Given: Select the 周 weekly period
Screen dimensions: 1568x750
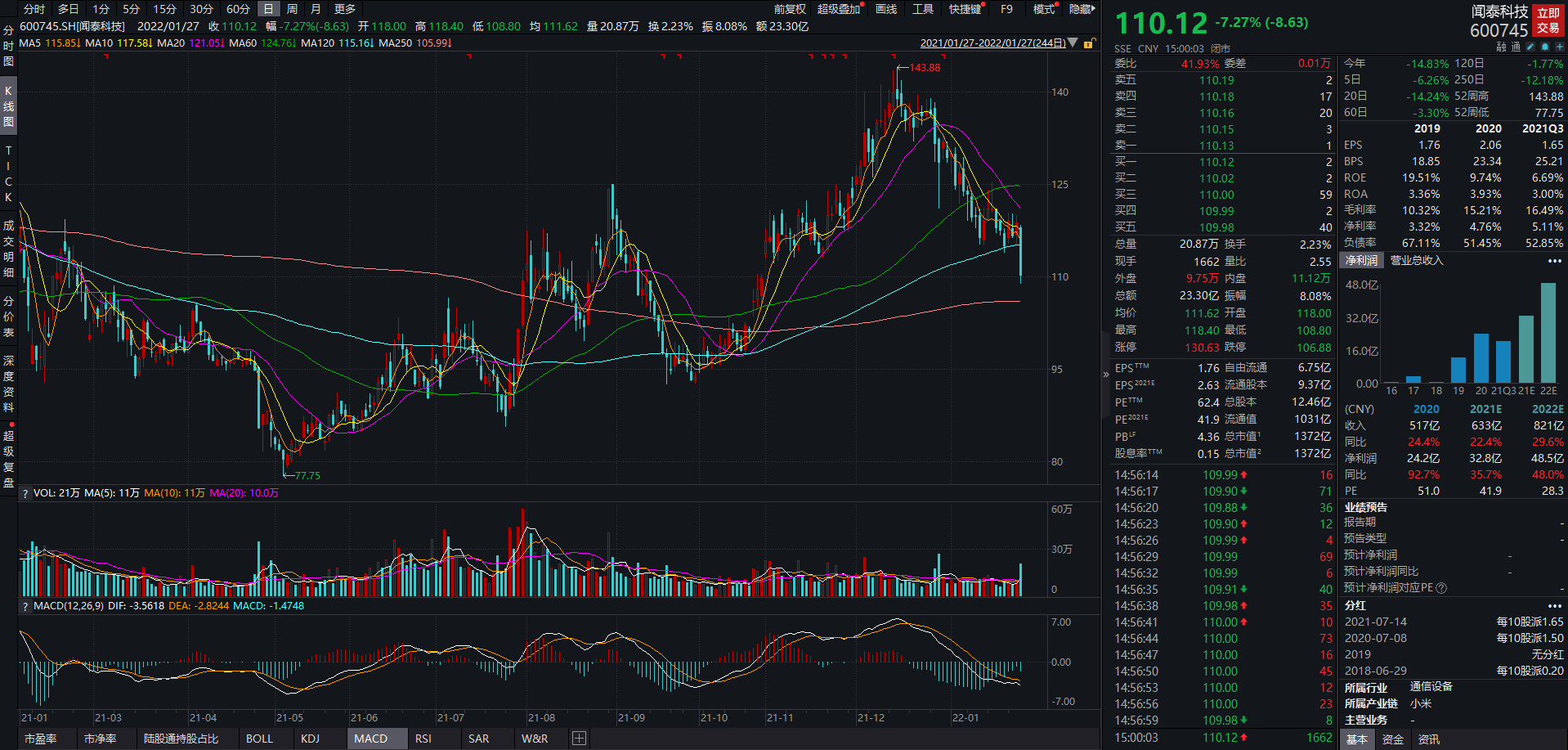Looking at the screenshot, I should point(293,9).
